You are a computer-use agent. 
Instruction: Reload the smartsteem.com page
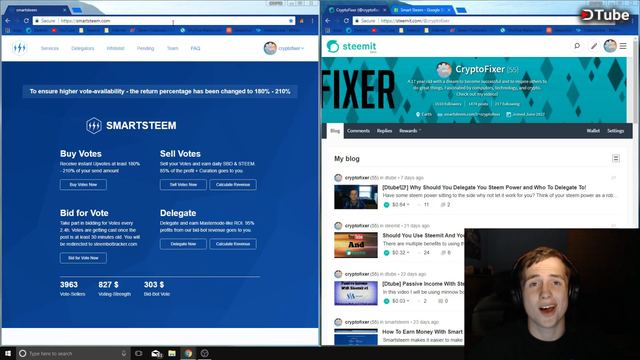[x=26, y=20]
